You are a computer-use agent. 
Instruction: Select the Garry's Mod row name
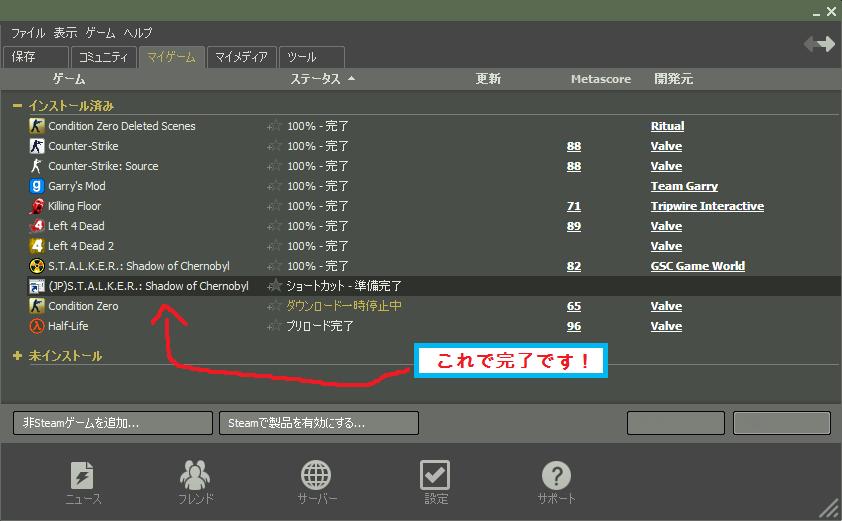coord(77,186)
